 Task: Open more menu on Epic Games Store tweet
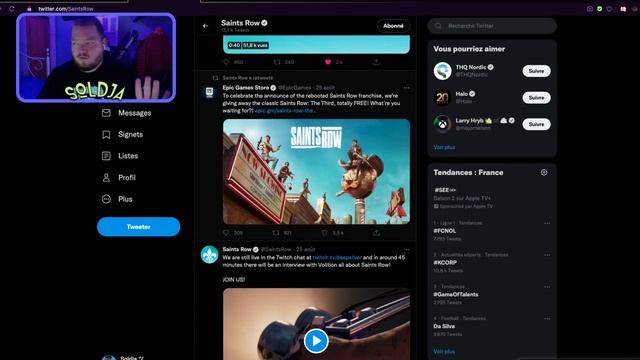(406, 88)
